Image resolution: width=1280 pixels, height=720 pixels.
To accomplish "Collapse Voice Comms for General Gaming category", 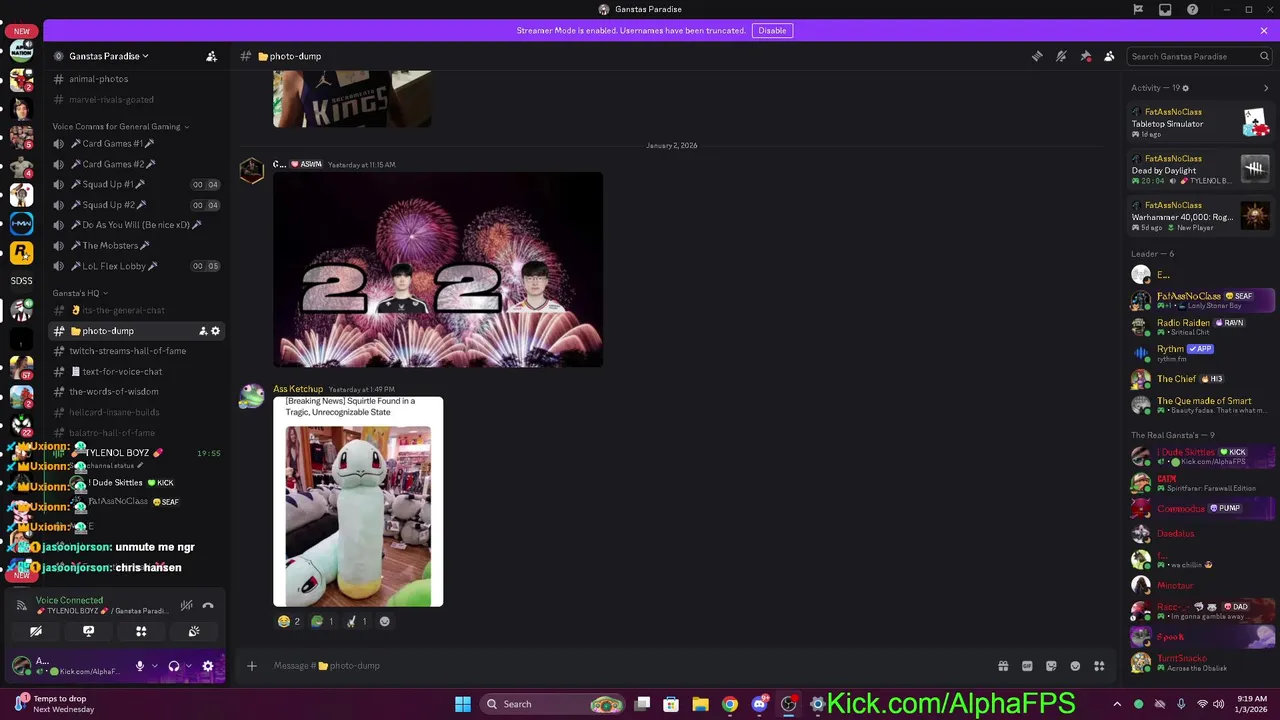I will 120,127.
